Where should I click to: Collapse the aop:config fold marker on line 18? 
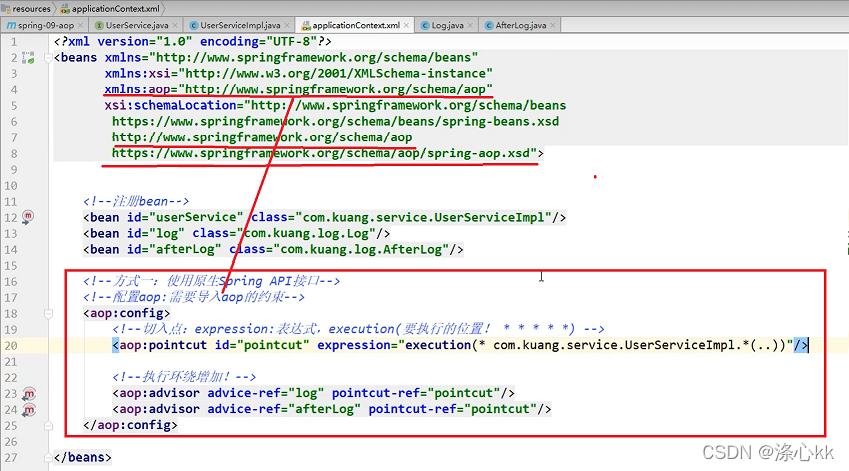tap(48, 313)
